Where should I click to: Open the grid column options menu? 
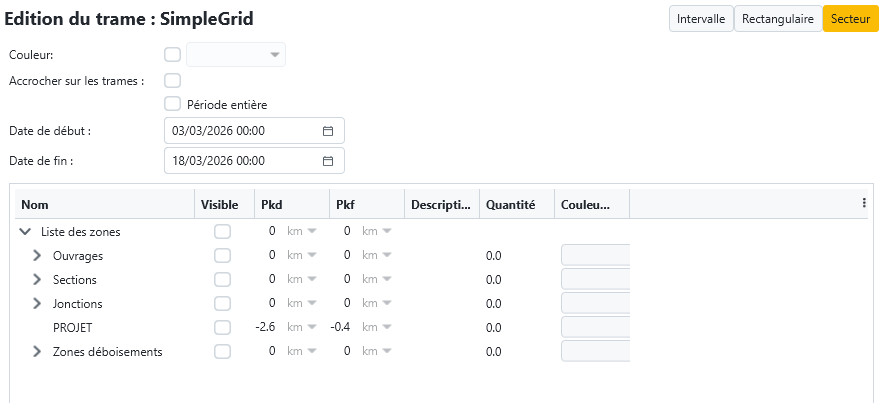click(x=864, y=203)
